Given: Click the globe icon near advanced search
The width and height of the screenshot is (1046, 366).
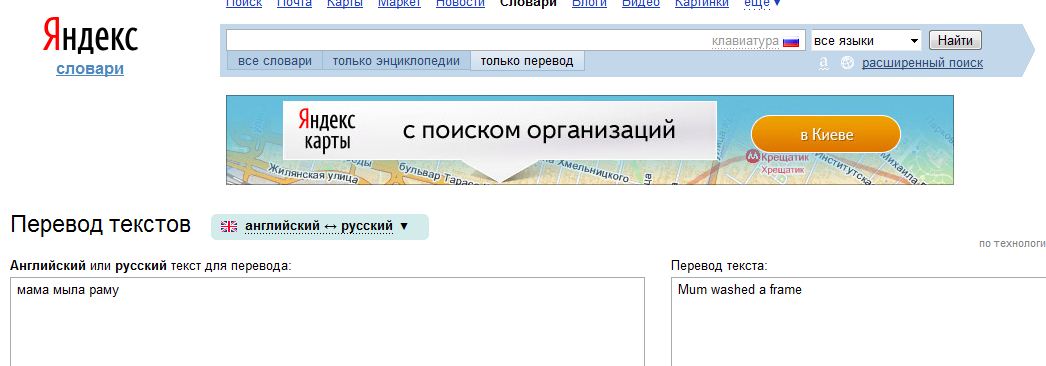Looking at the screenshot, I should [847, 63].
